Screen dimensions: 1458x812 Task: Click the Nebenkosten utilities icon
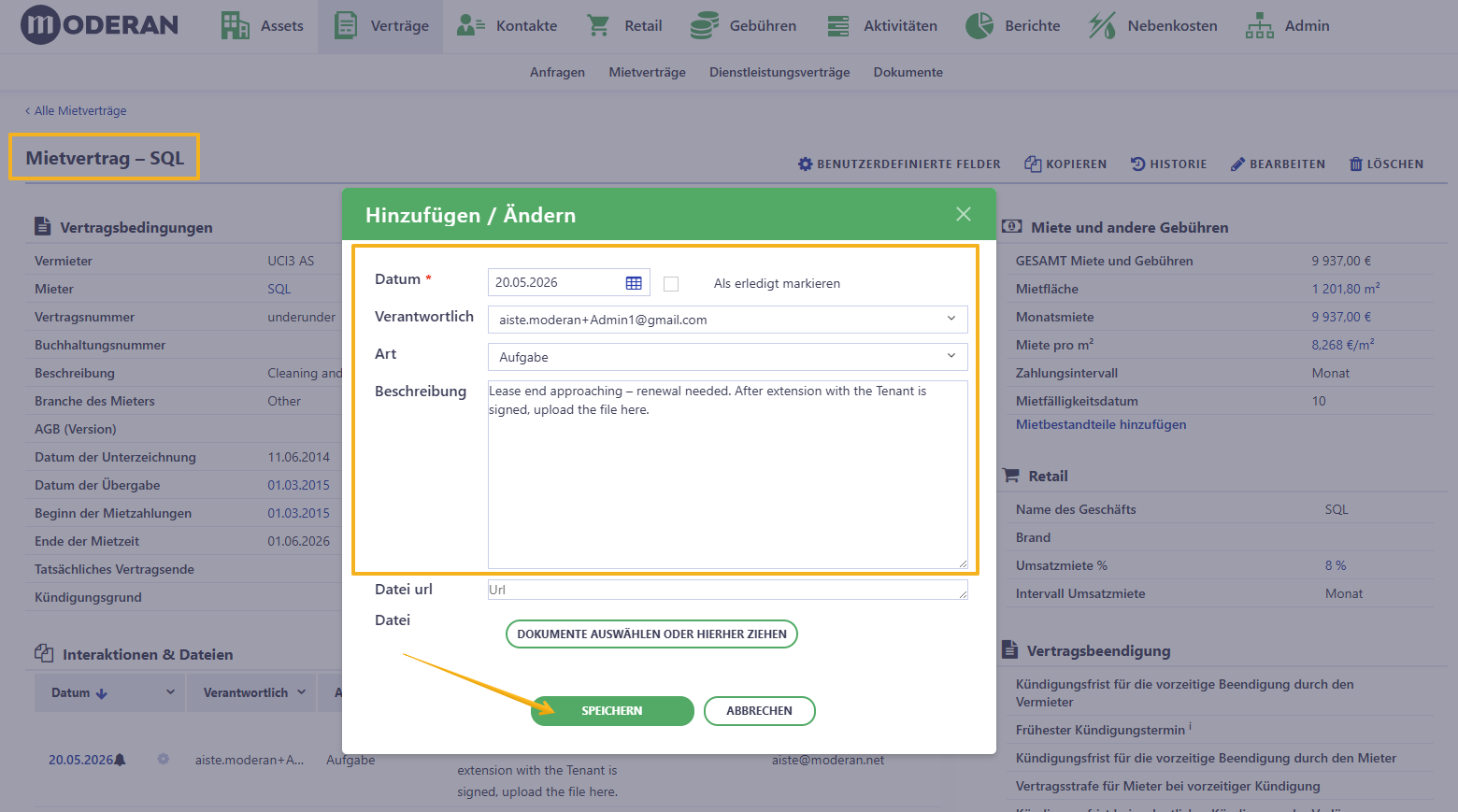tap(1102, 25)
